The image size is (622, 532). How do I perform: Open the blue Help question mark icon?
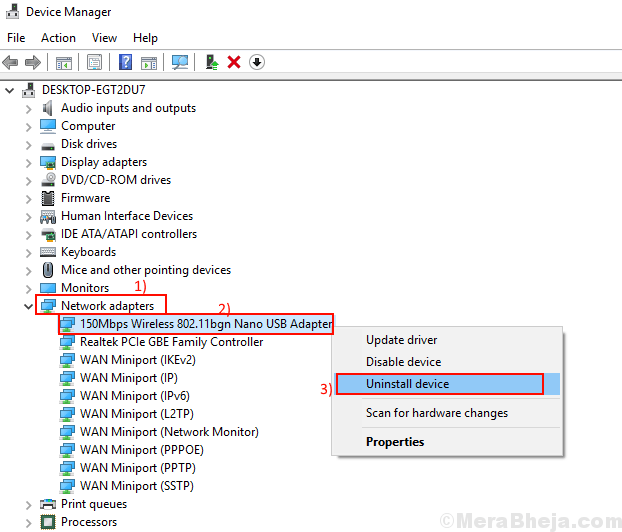pos(125,62)
